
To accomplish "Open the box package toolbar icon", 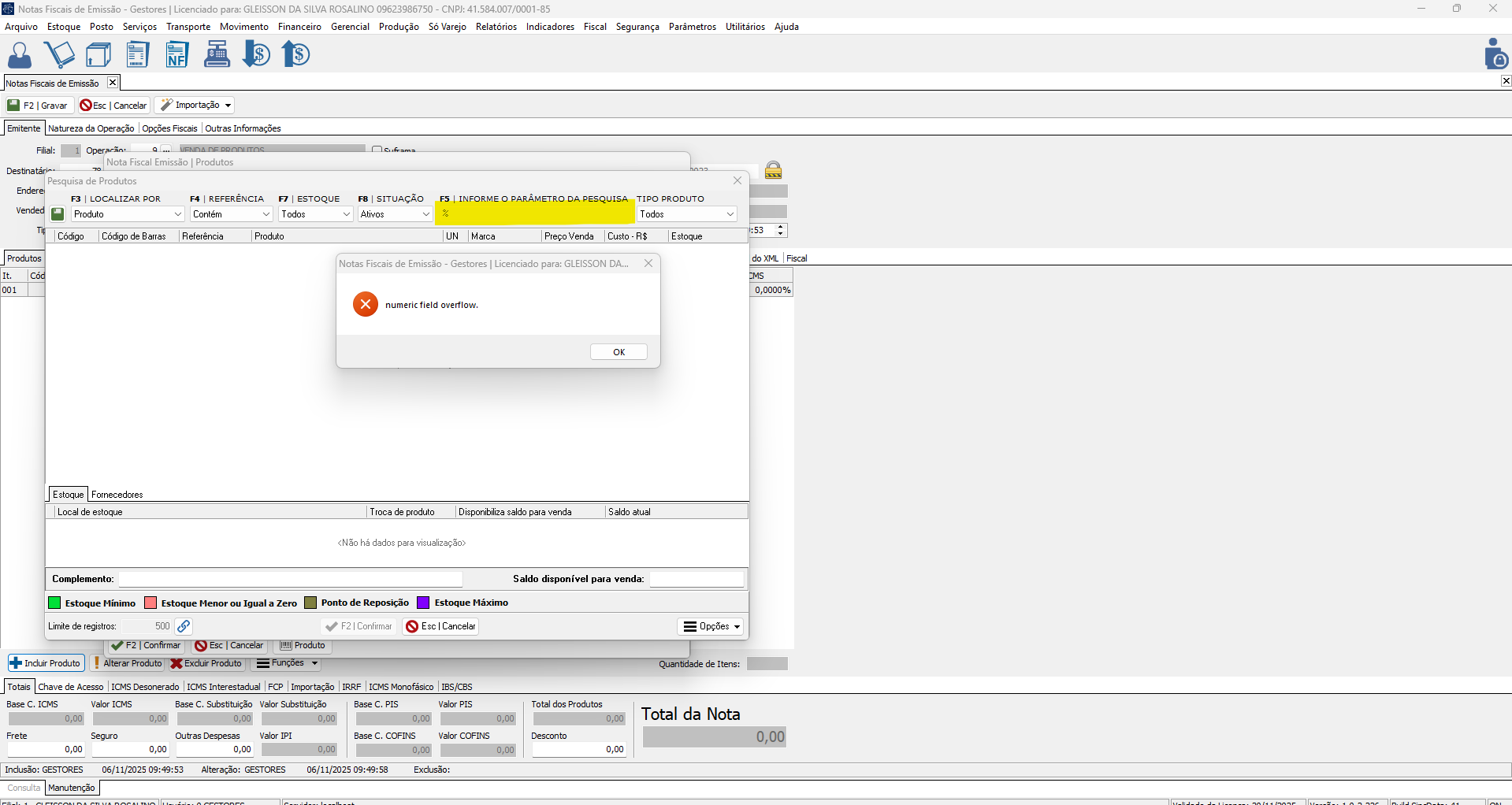I will point(98,55).
